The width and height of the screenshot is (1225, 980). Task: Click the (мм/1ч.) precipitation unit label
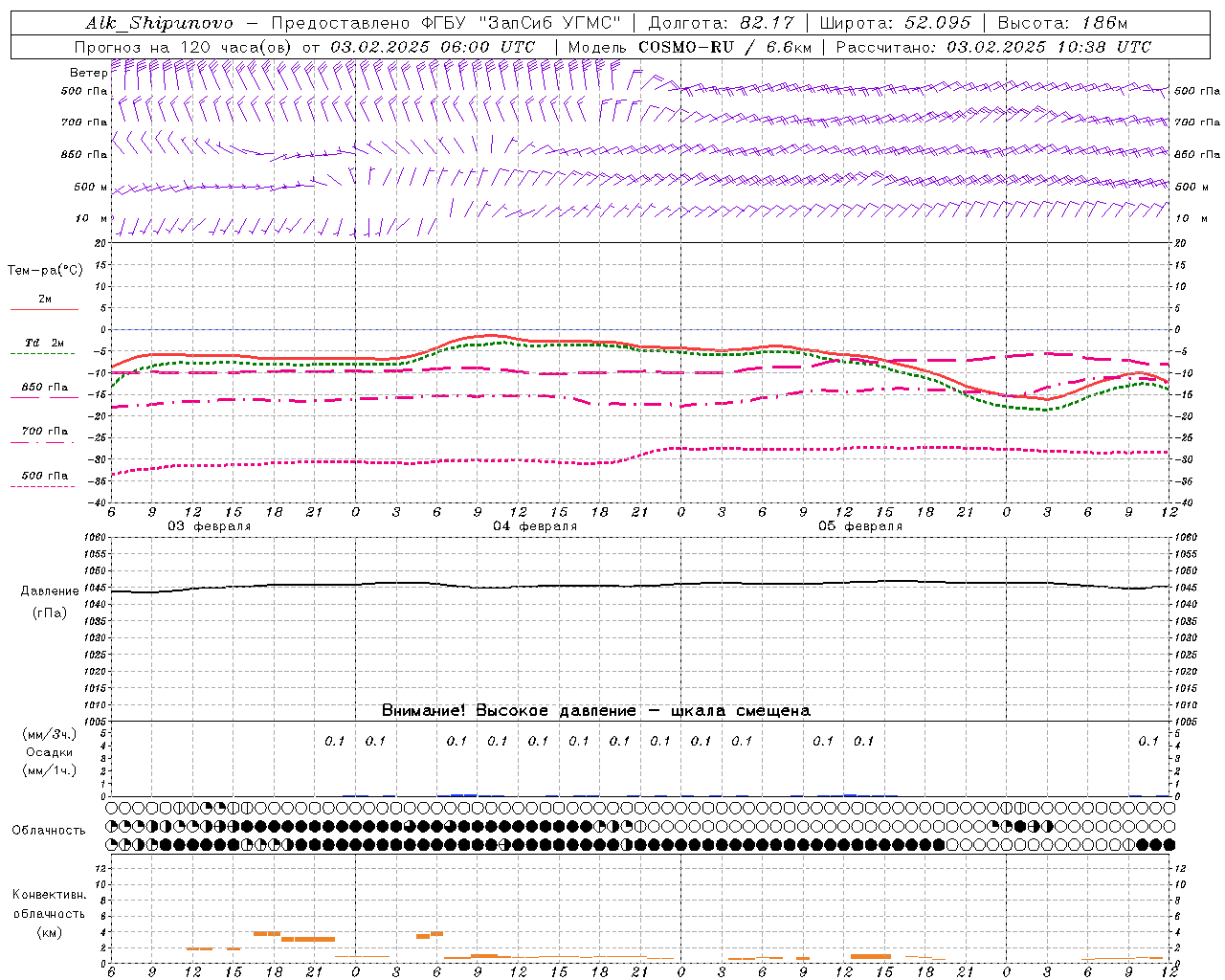click(x=49, y=770)
